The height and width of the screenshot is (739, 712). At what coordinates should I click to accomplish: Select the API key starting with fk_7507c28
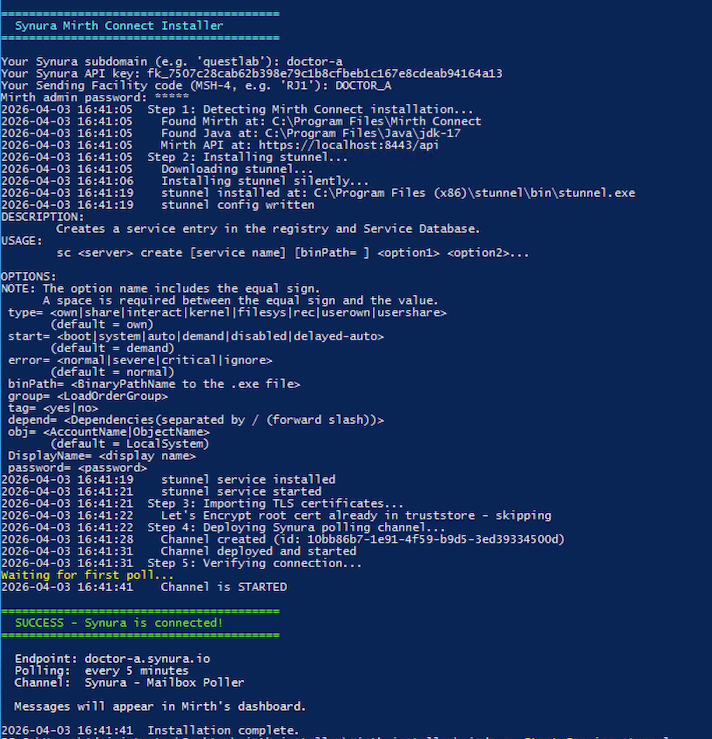(x=325, y=74)
